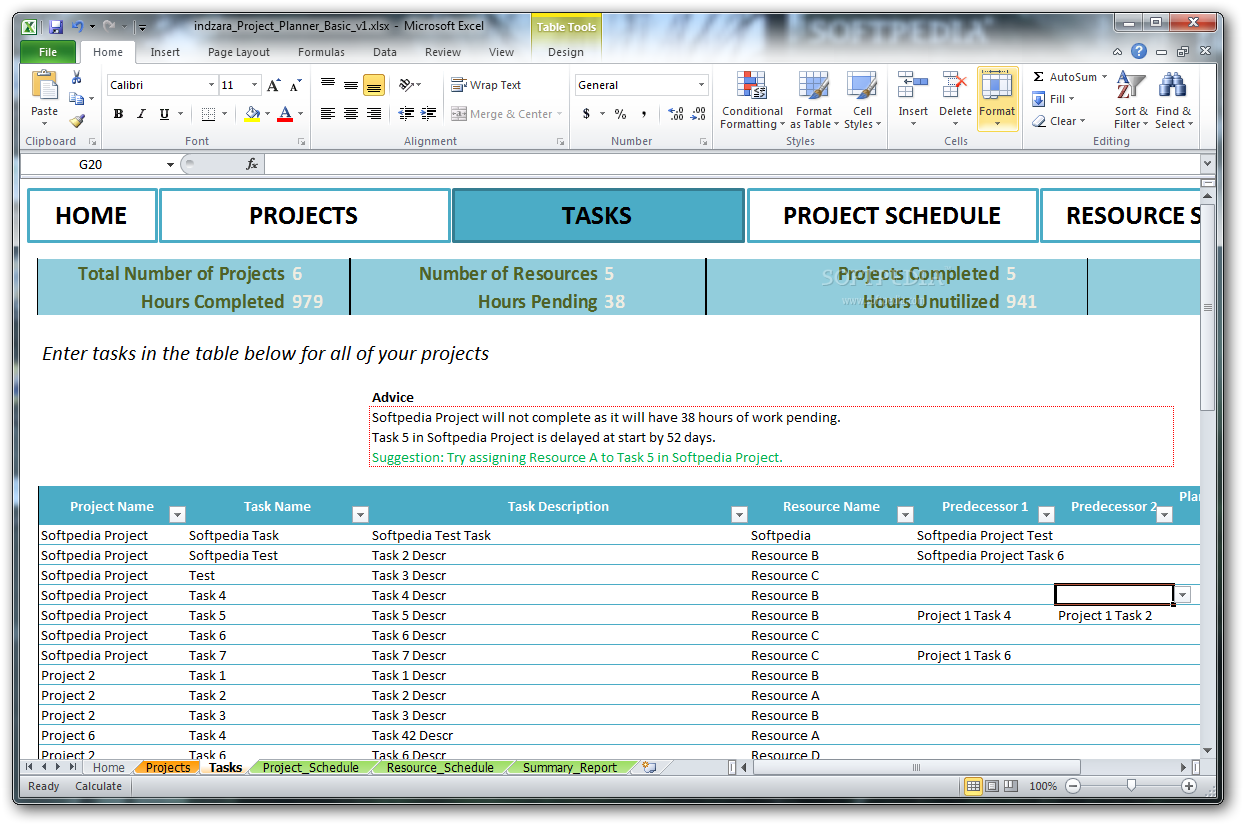
Task: Click the TASKS navigation button
Action: point(597,216)
